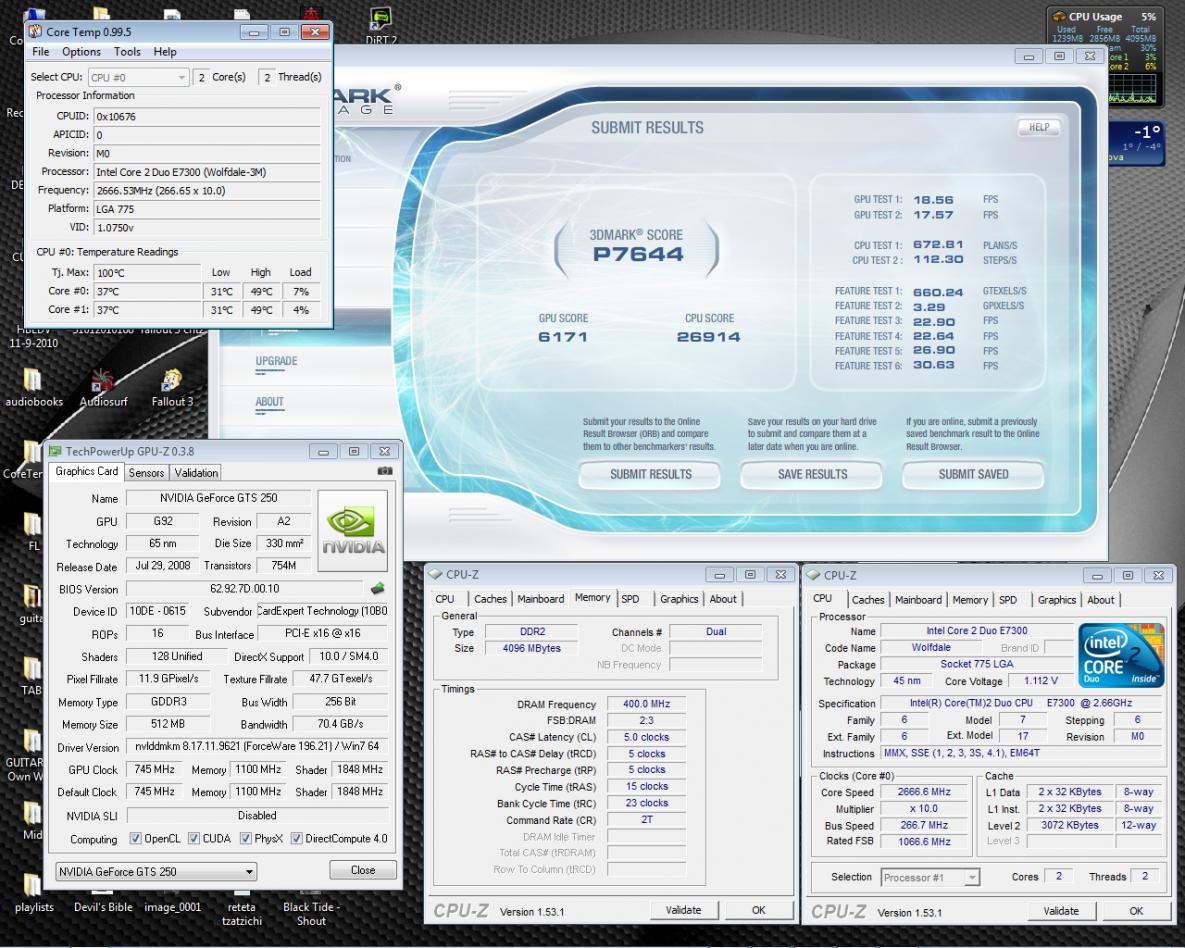Select the Fallout 3 desktop shortcut
This screenshot has height=948, width=1185.
172,388
